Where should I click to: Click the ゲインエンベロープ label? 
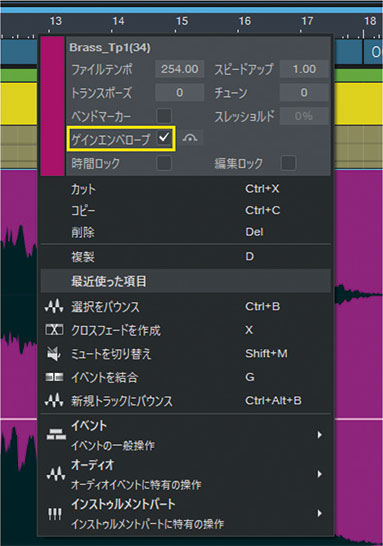pos(111,139)
